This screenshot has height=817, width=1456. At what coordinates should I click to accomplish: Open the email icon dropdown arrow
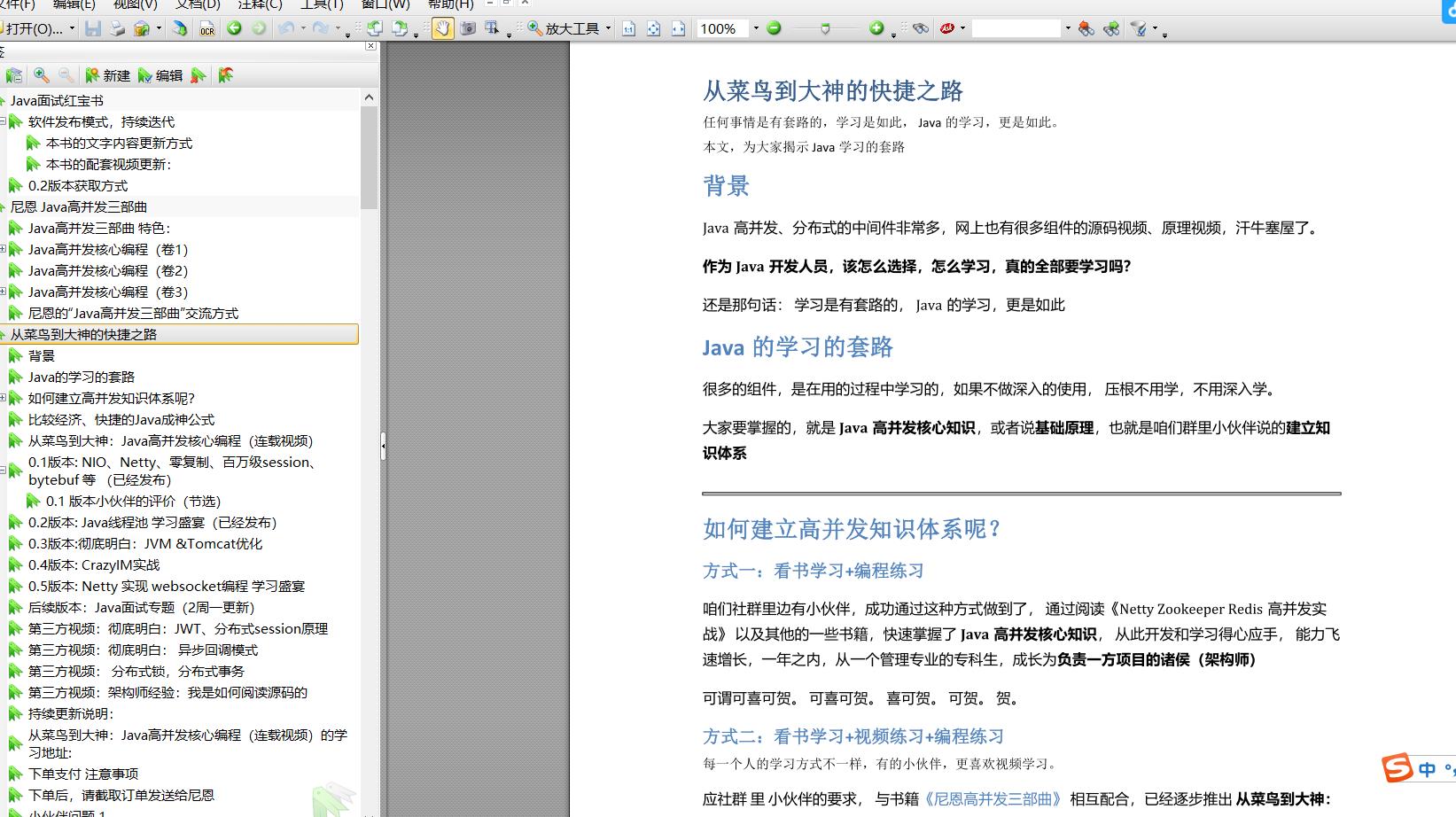coord(159,28)
